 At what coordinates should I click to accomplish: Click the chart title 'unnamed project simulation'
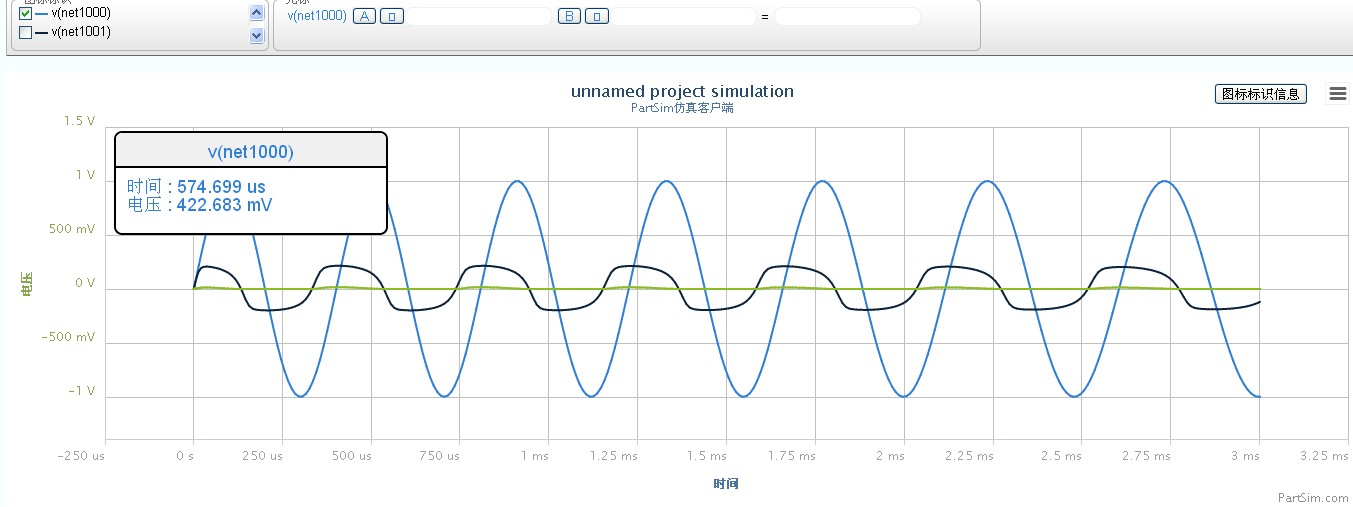pyautogui.click(x=682, y=91)
